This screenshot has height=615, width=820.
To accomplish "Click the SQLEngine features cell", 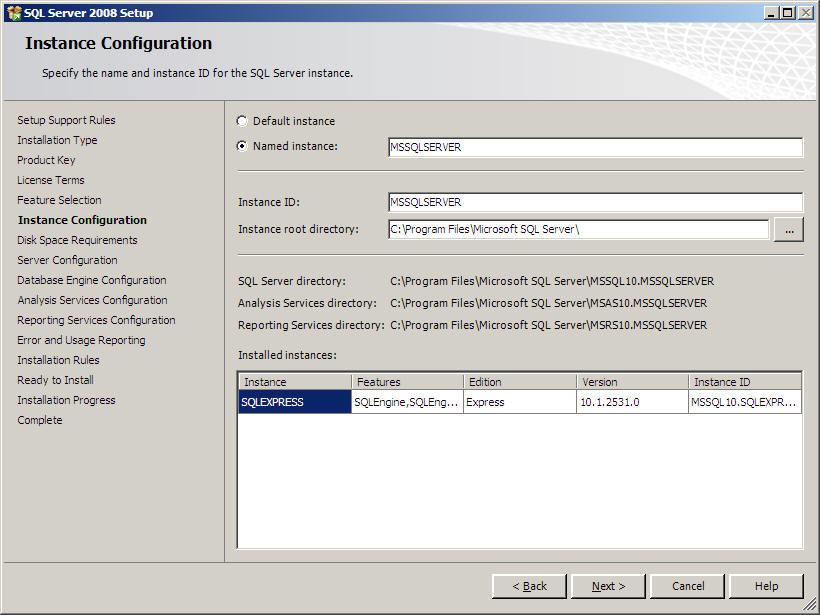I will [407, 402].
